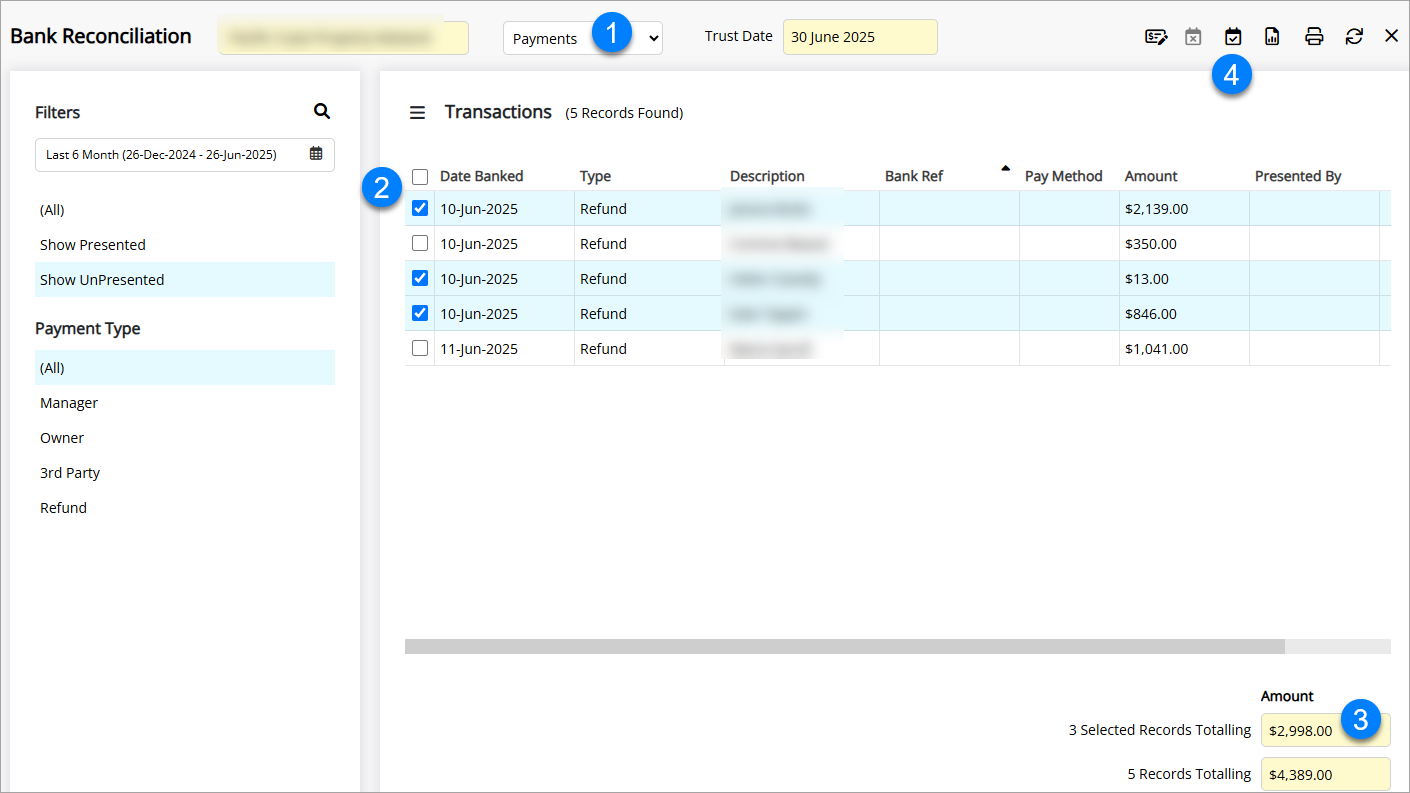Tick the select-all checkbox in table header

pos(420,177)
